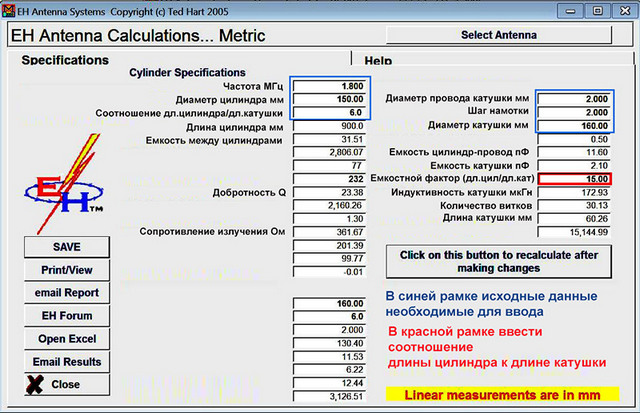This screenshot has height=413, width=640.
Task: Click the lower field showing 6.22
Action: (329, 370)
